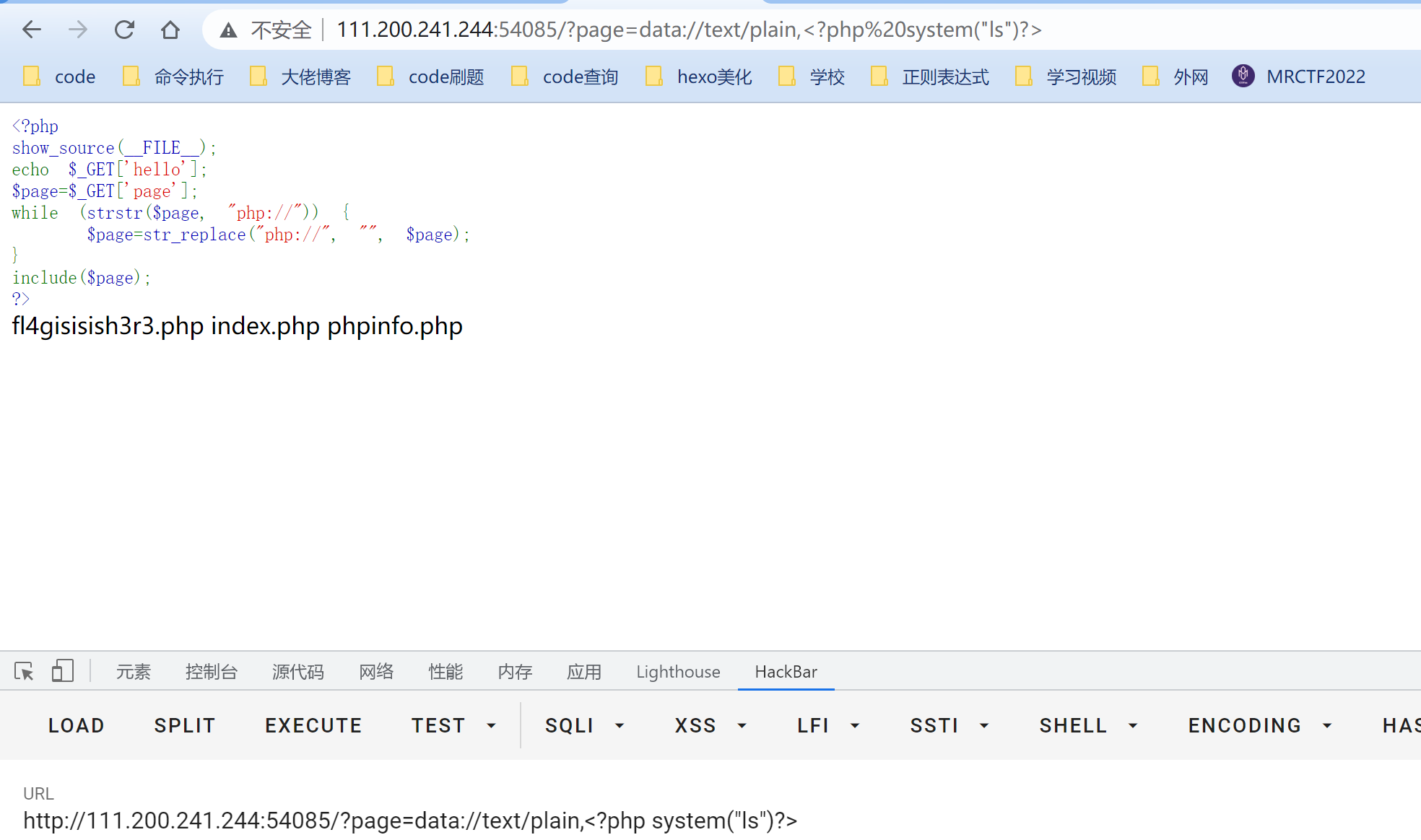Switch to the 控制台 DevTools tab
Screen dimensions: 1421x840
[x=212, y=672]
